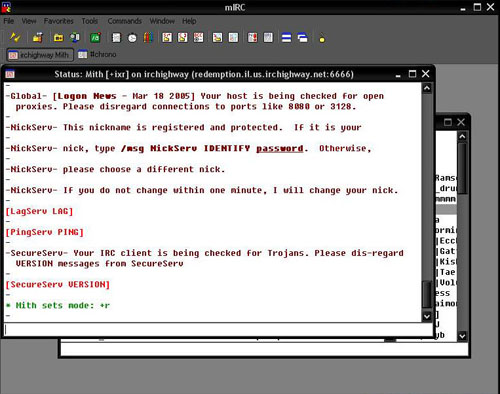Open the Notify List toolbar icon
Screen dimensions: 500x394
pos(252,38)
